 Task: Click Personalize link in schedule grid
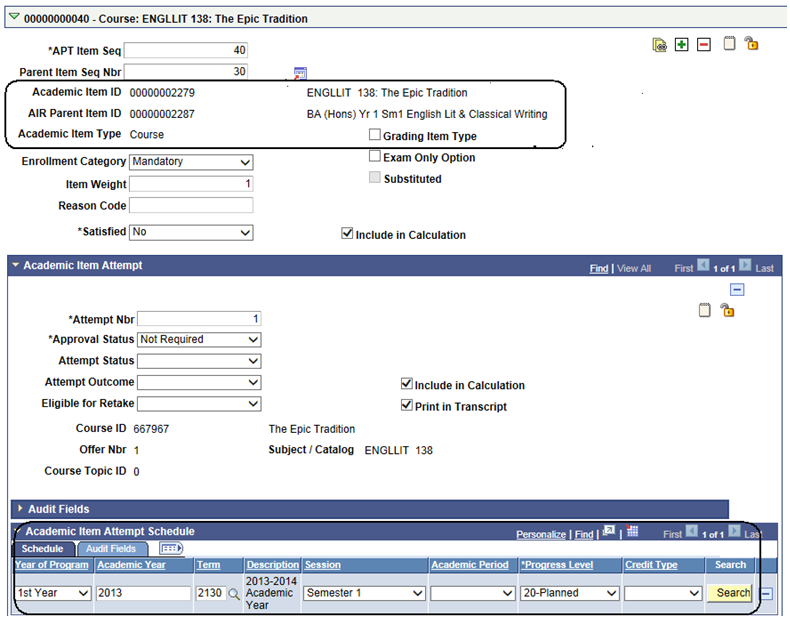click(541, 534)
